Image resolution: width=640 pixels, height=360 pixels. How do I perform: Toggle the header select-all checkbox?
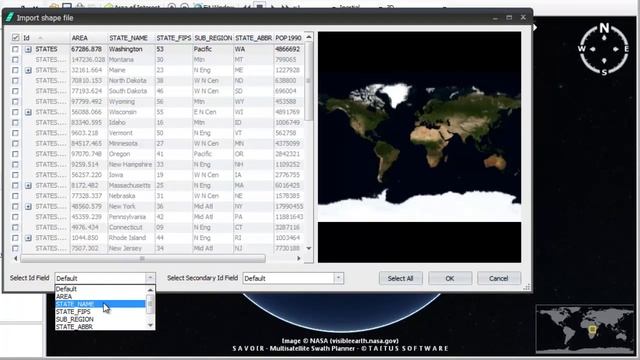[x=16, y=38]
